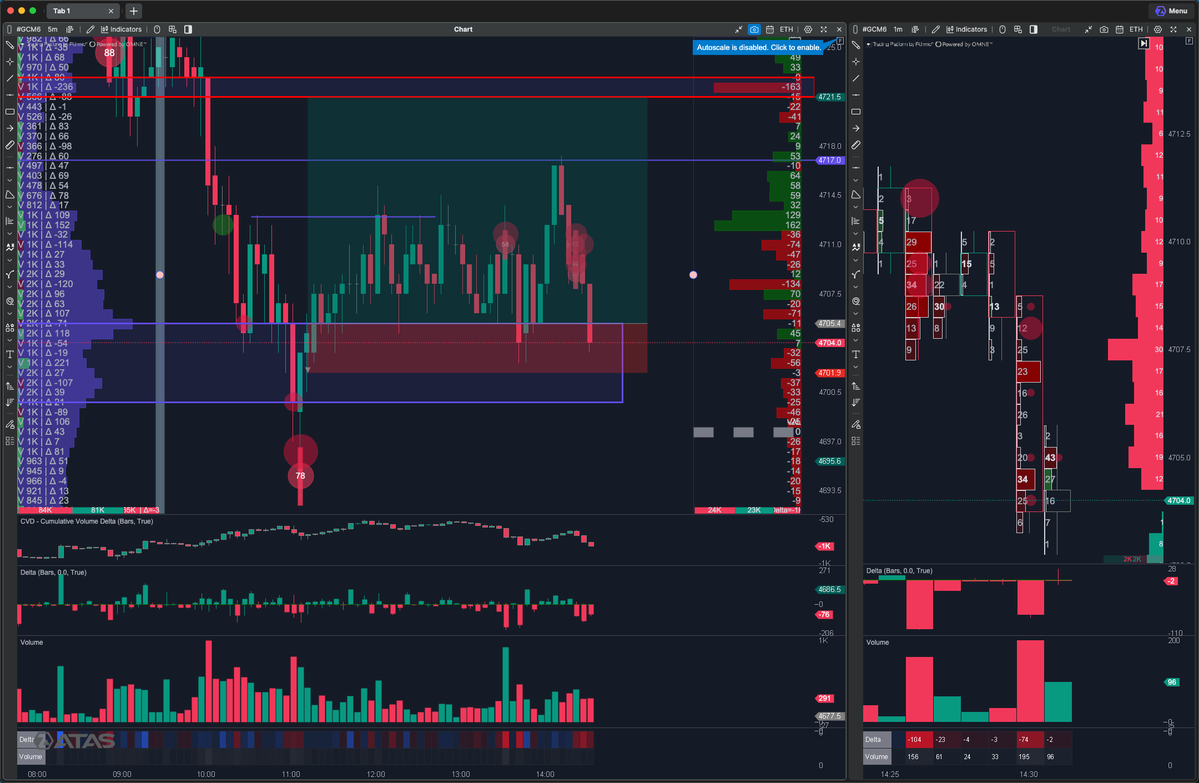
Task: Toggle the side panel icon in right chart header
Action: (1033, 29)
